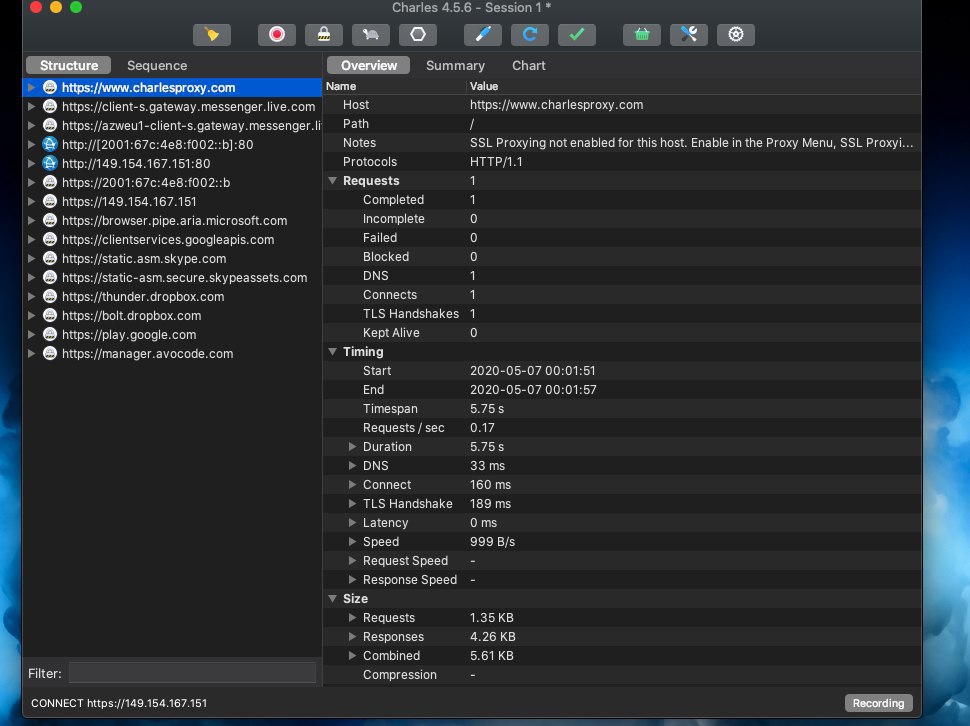Collapse the Size section
Screen dimensions: 970x726
[332, 599]
